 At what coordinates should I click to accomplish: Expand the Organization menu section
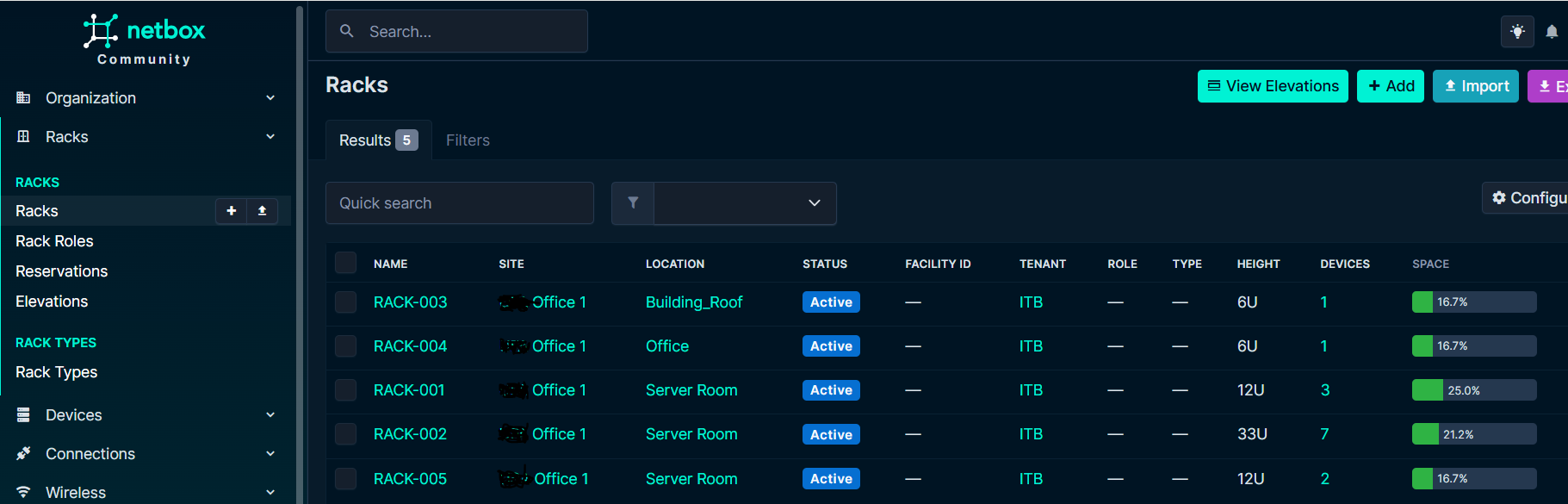146,98
